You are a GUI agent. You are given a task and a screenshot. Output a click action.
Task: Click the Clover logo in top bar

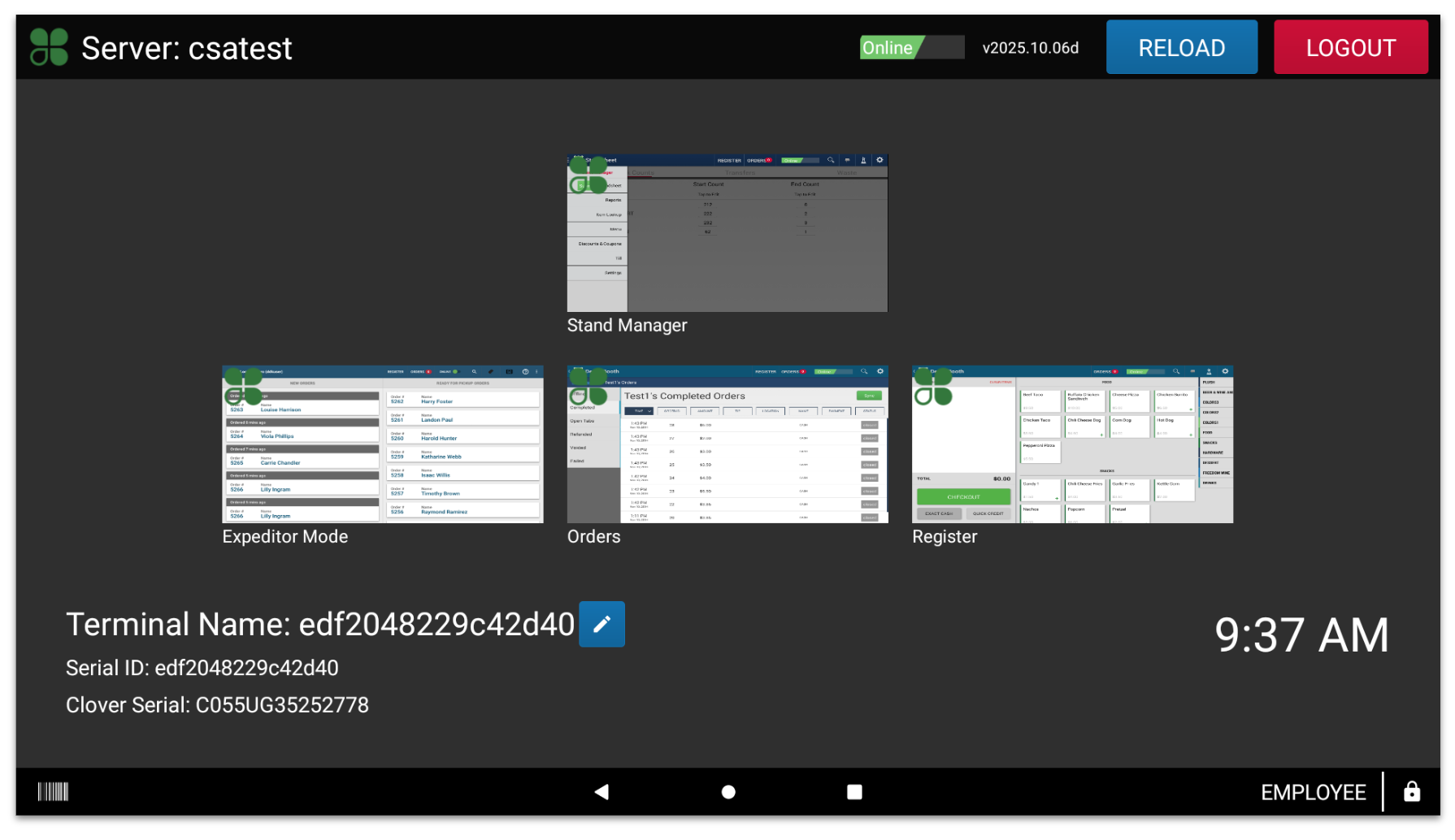[49, 46]
